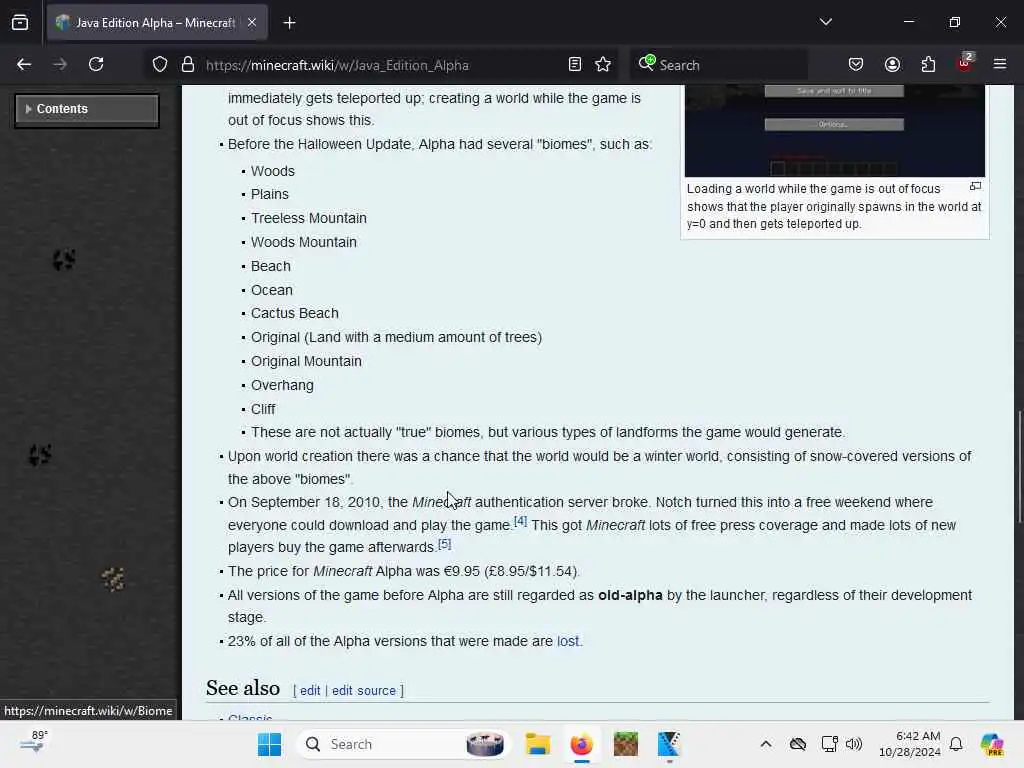Open the Windows Start menu

[x=269, y=744]
